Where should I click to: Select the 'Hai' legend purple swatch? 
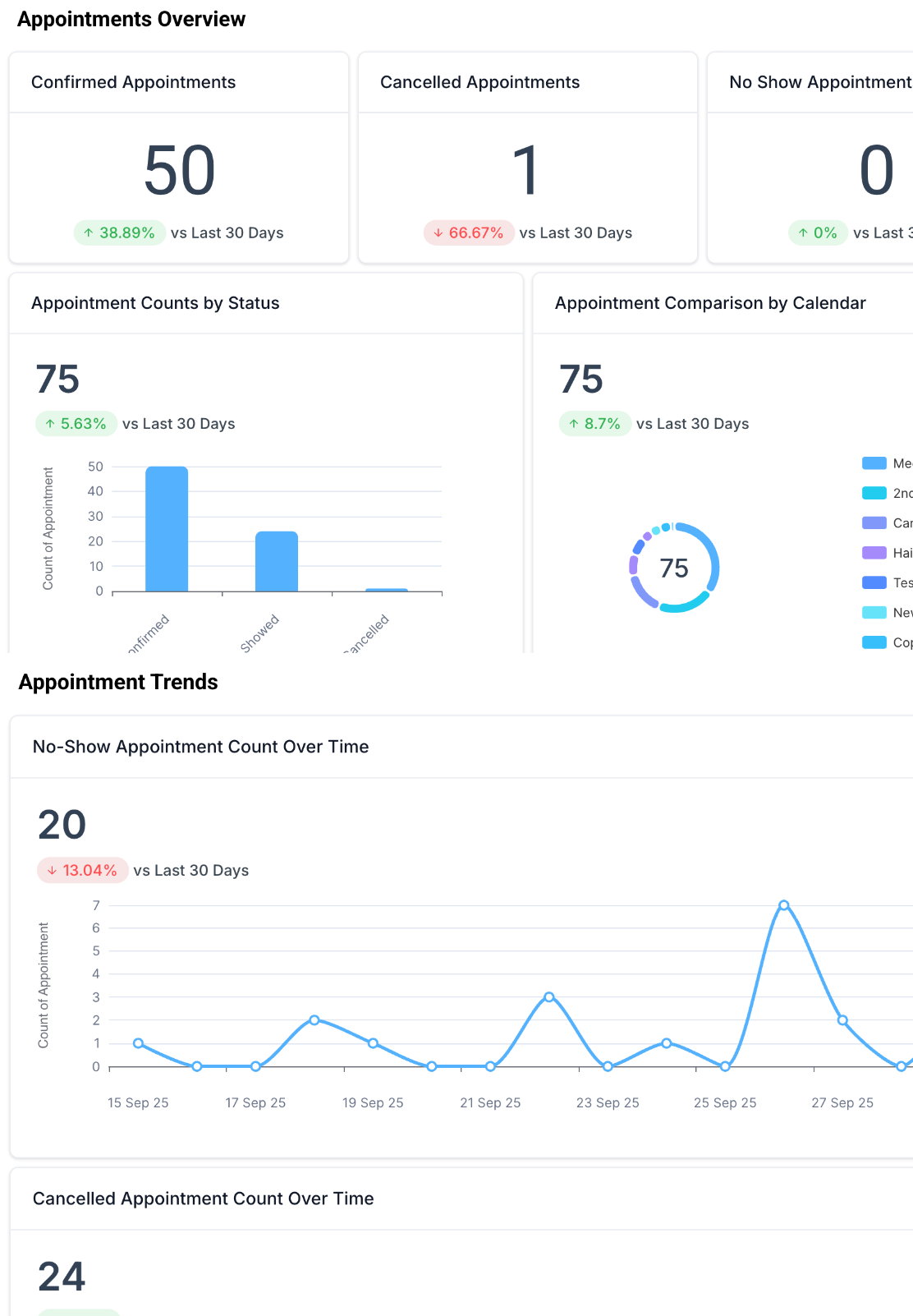click(874, 553)
